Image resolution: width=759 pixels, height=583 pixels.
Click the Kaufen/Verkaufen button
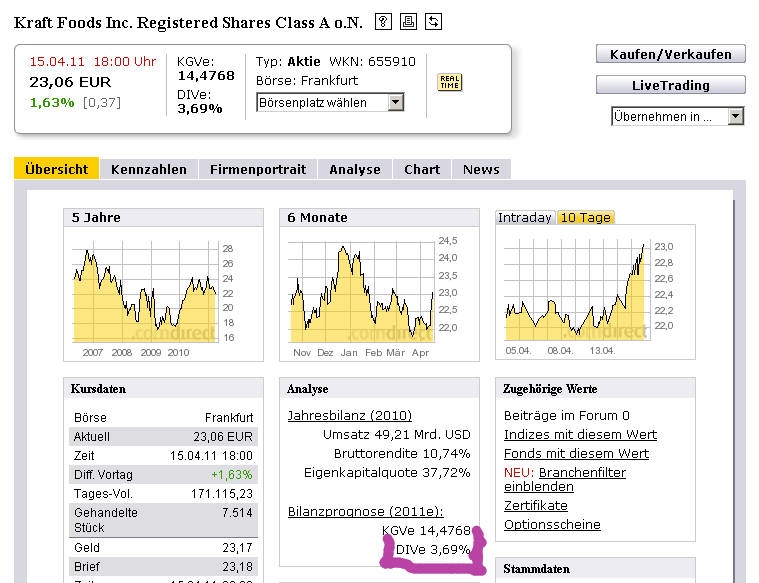[x=670, y=54]
